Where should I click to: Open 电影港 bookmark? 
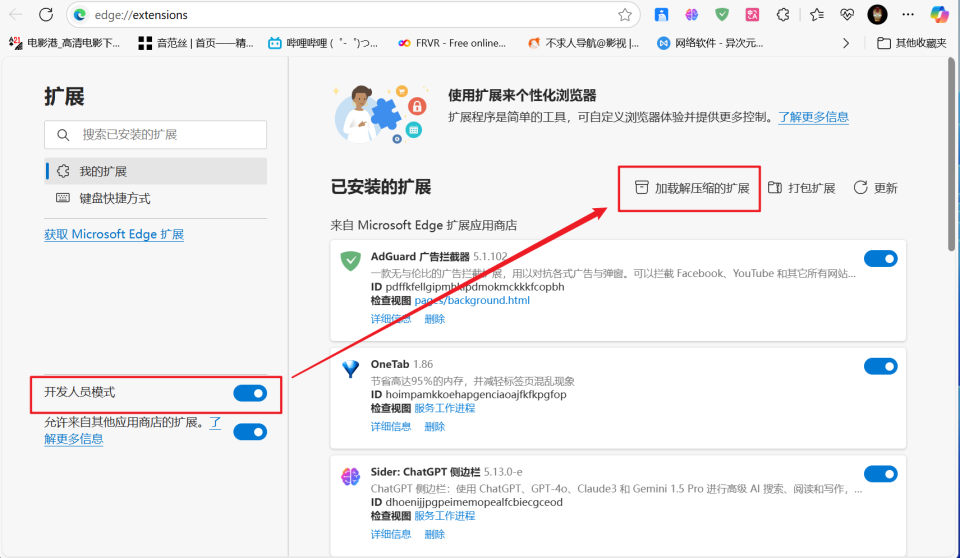64,43
